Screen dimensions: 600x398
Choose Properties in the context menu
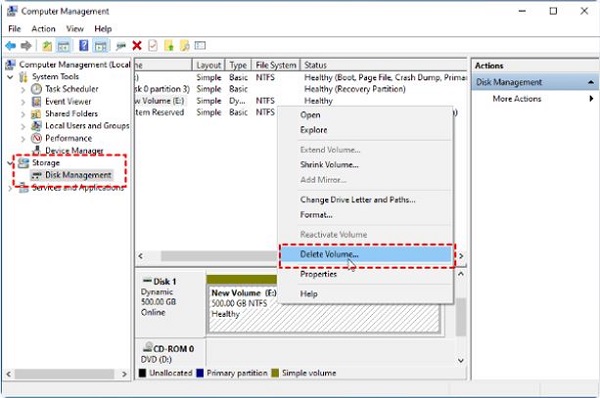click(x=365, y=274)
